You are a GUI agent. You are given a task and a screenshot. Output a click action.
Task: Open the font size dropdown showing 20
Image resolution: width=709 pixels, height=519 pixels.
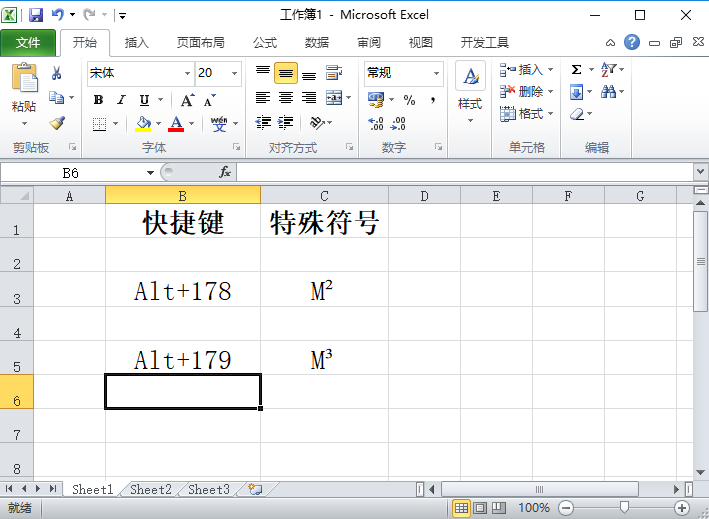tap(234, 73)
